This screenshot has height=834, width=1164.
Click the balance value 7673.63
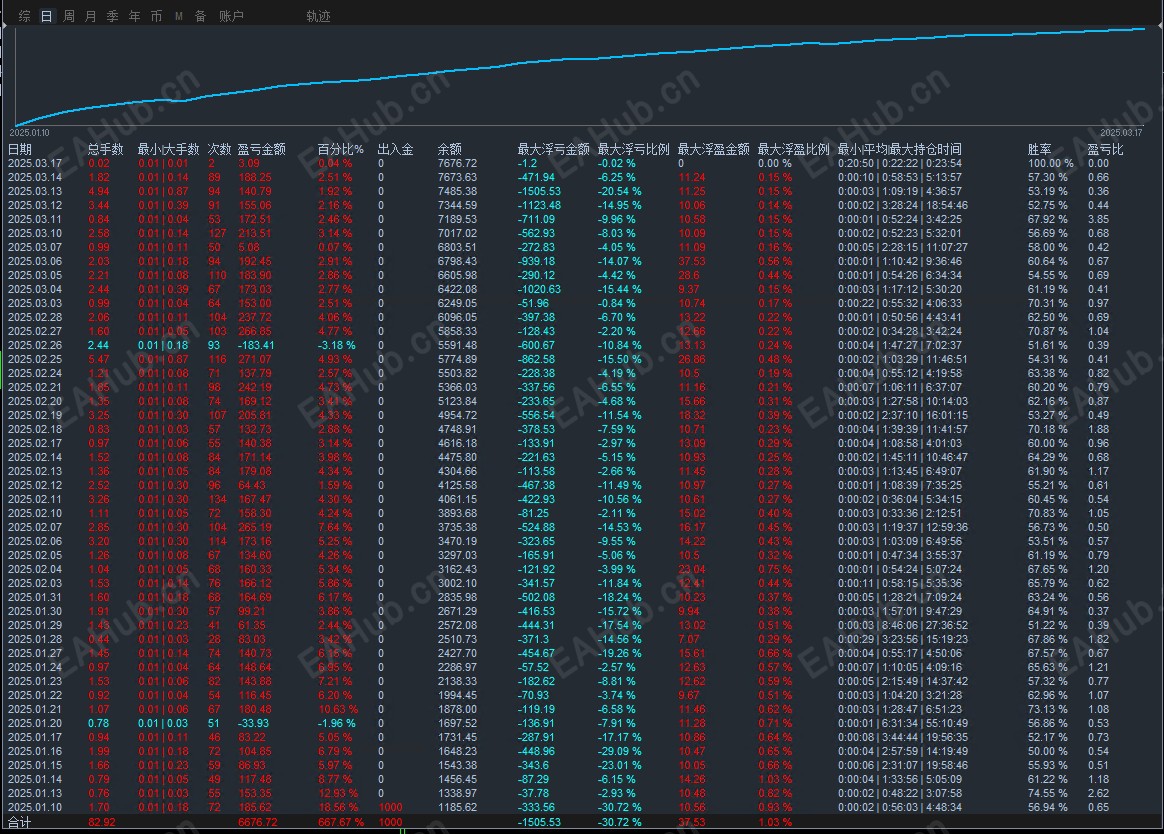pos(457,177)
